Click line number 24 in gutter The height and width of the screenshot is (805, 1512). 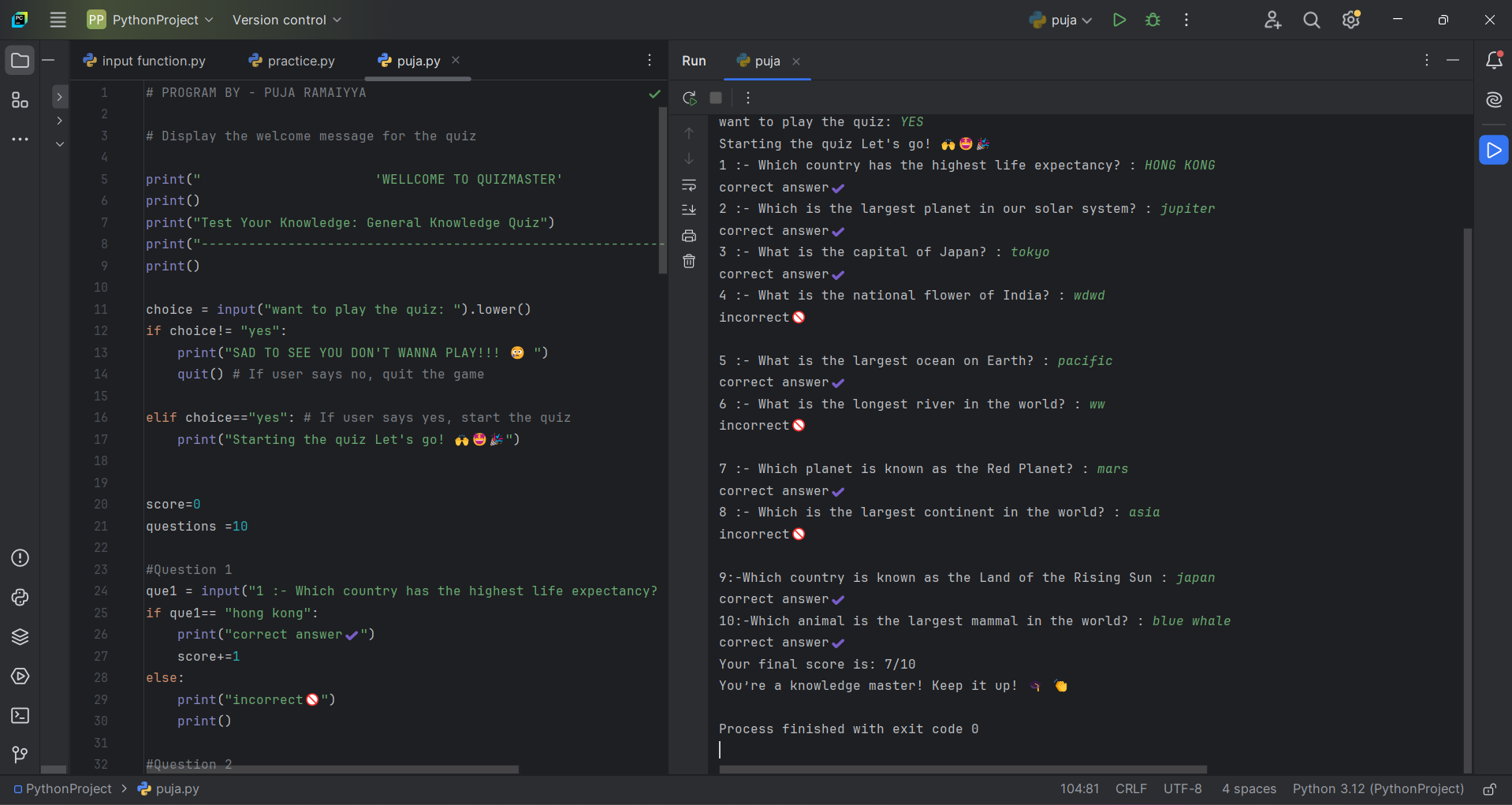point(101,591)
